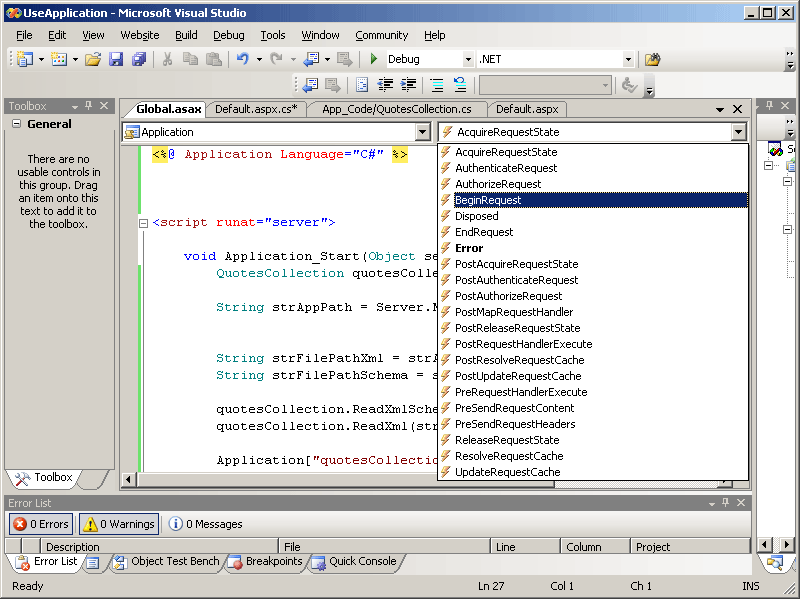The width and height of the screenshot is (800, 599).
Task: Click the Cut scissors icon
Action: [168, 60]
